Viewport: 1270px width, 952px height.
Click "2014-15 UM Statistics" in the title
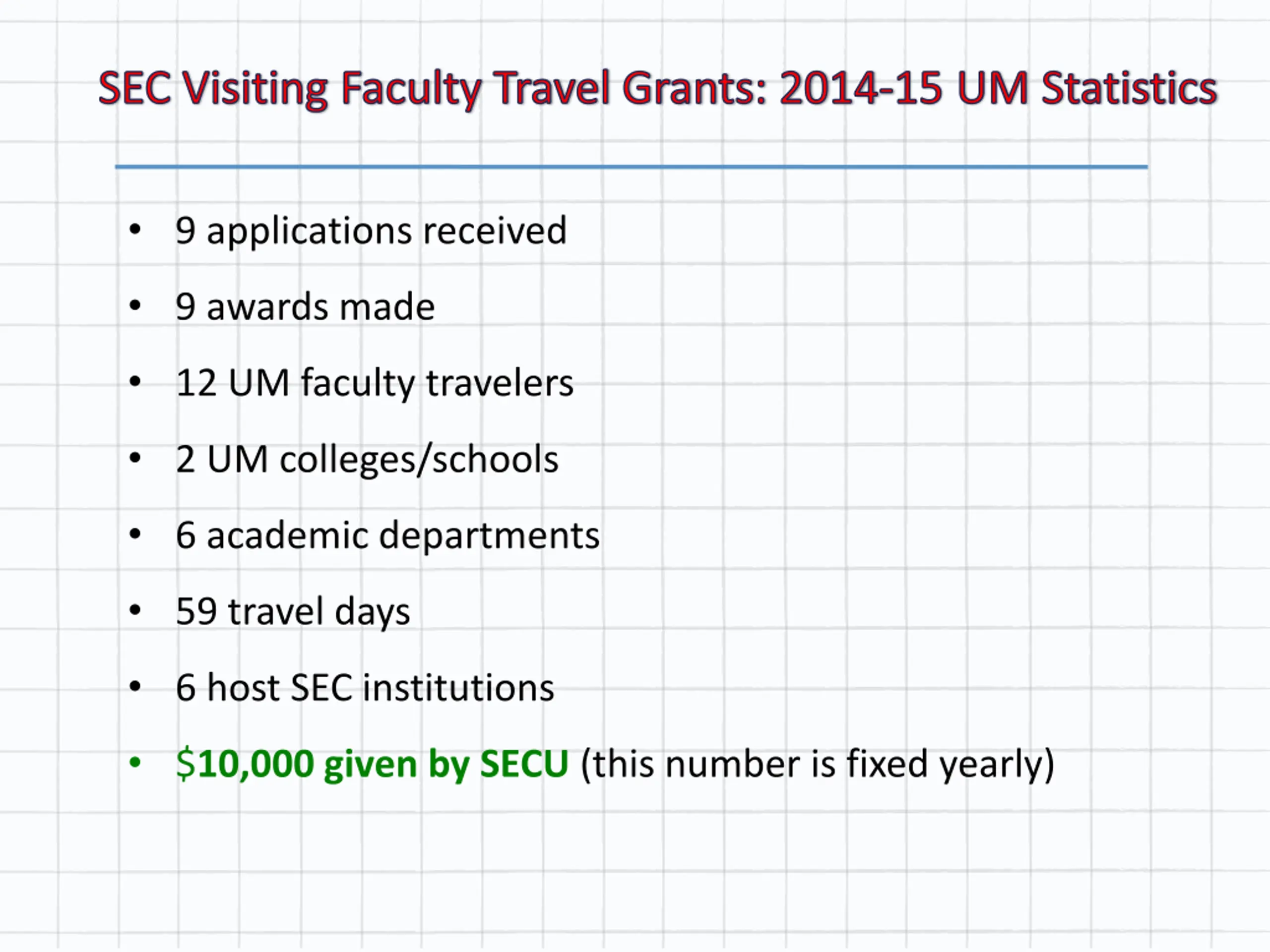click(999, 88)
